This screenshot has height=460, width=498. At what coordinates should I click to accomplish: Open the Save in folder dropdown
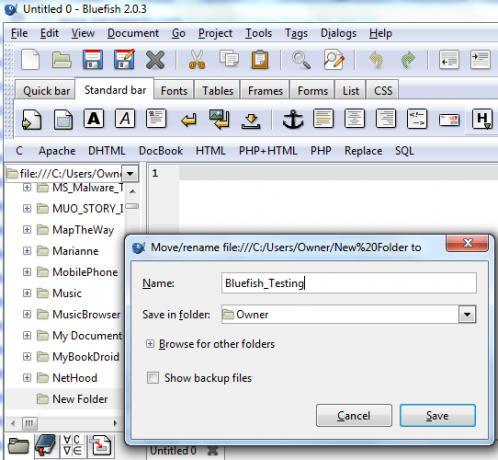coord(467,314)
